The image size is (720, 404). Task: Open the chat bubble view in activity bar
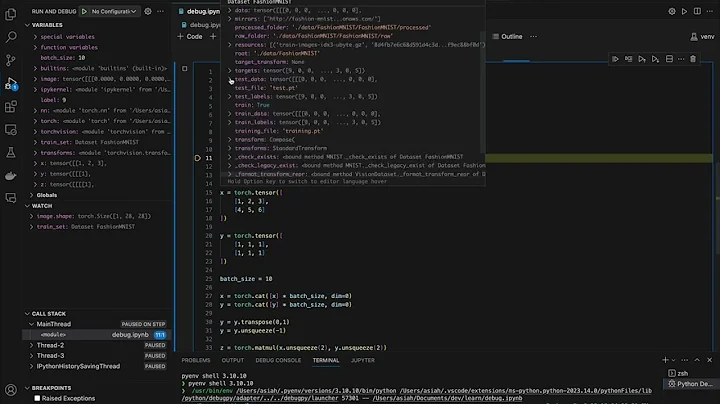tap(11, 198)
